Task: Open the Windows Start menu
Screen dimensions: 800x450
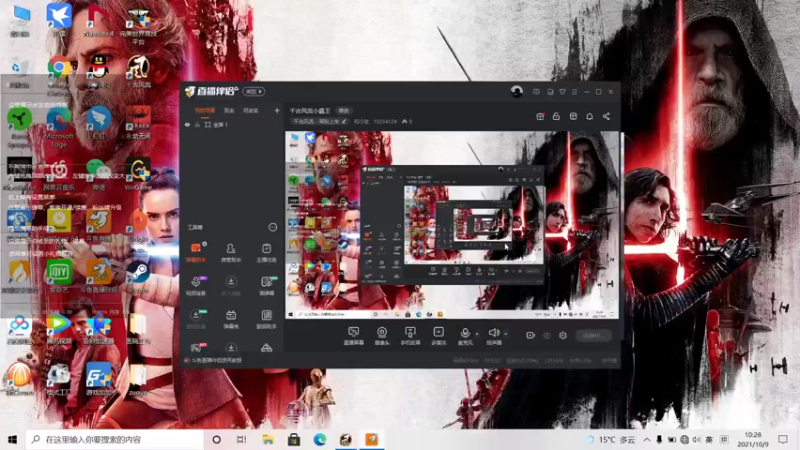Action: click(12, 439)
